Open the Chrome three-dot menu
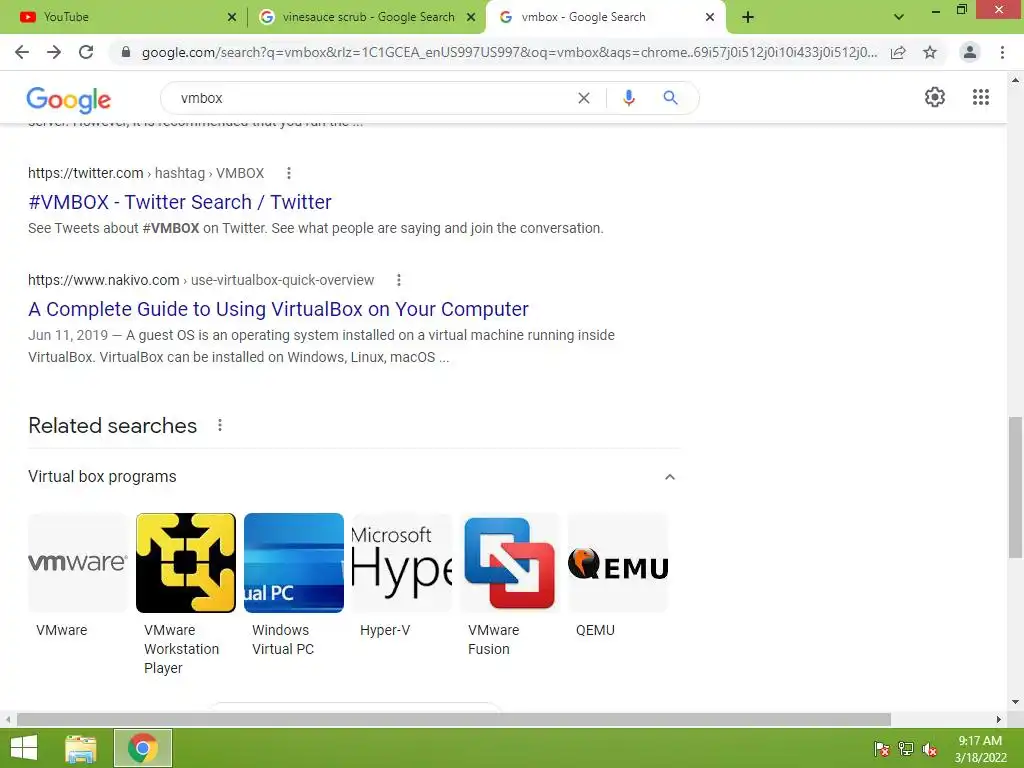The height and width of the screenshot is (768, 1024). point(1002,52)
